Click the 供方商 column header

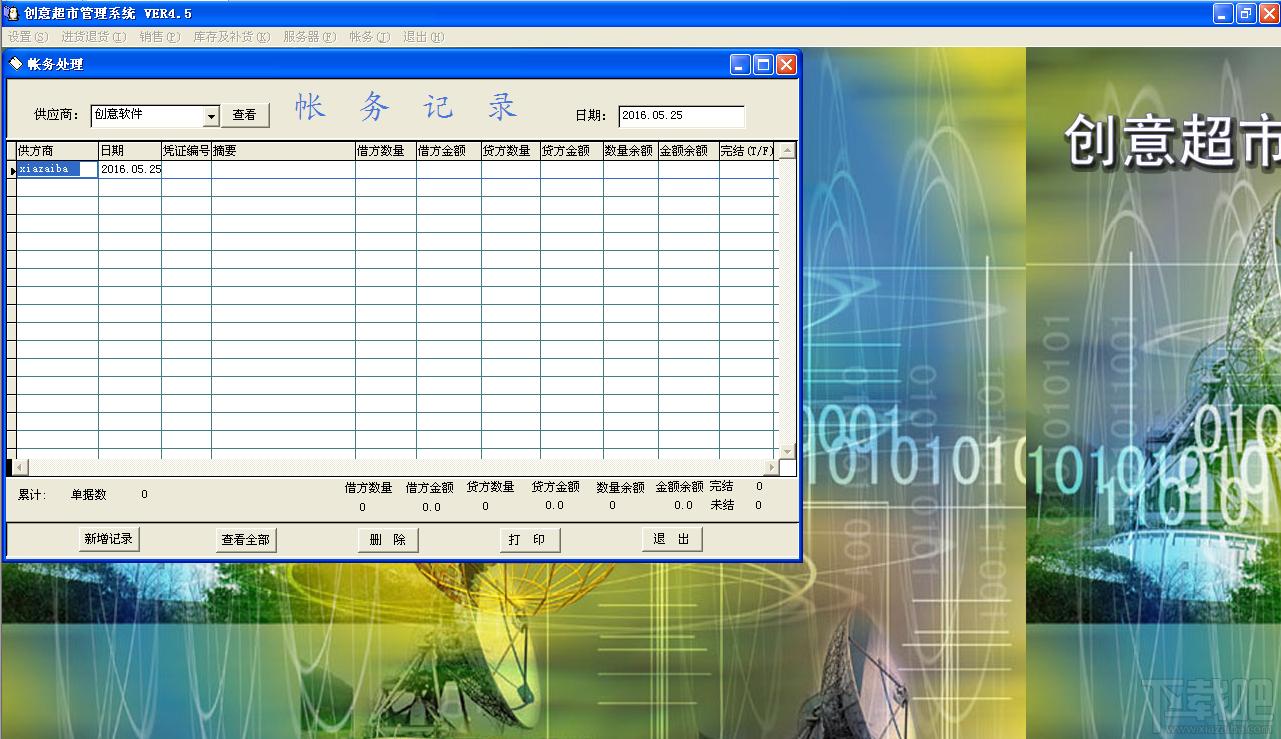click(x=57, y=151)
